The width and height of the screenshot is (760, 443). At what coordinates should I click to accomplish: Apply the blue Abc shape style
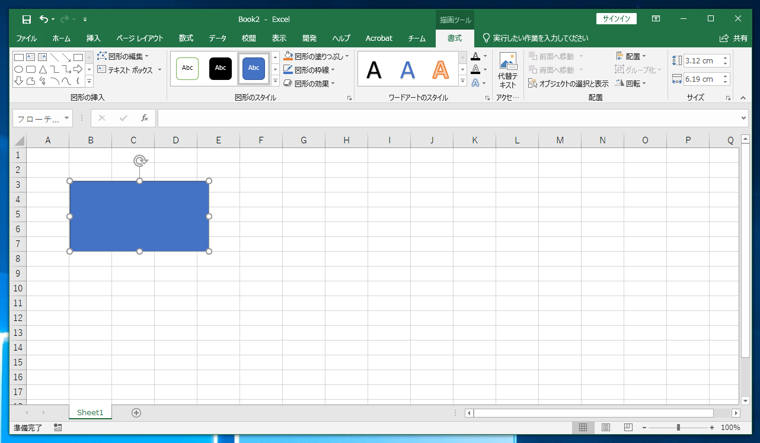pyautogui.click(x=253, y=68)
